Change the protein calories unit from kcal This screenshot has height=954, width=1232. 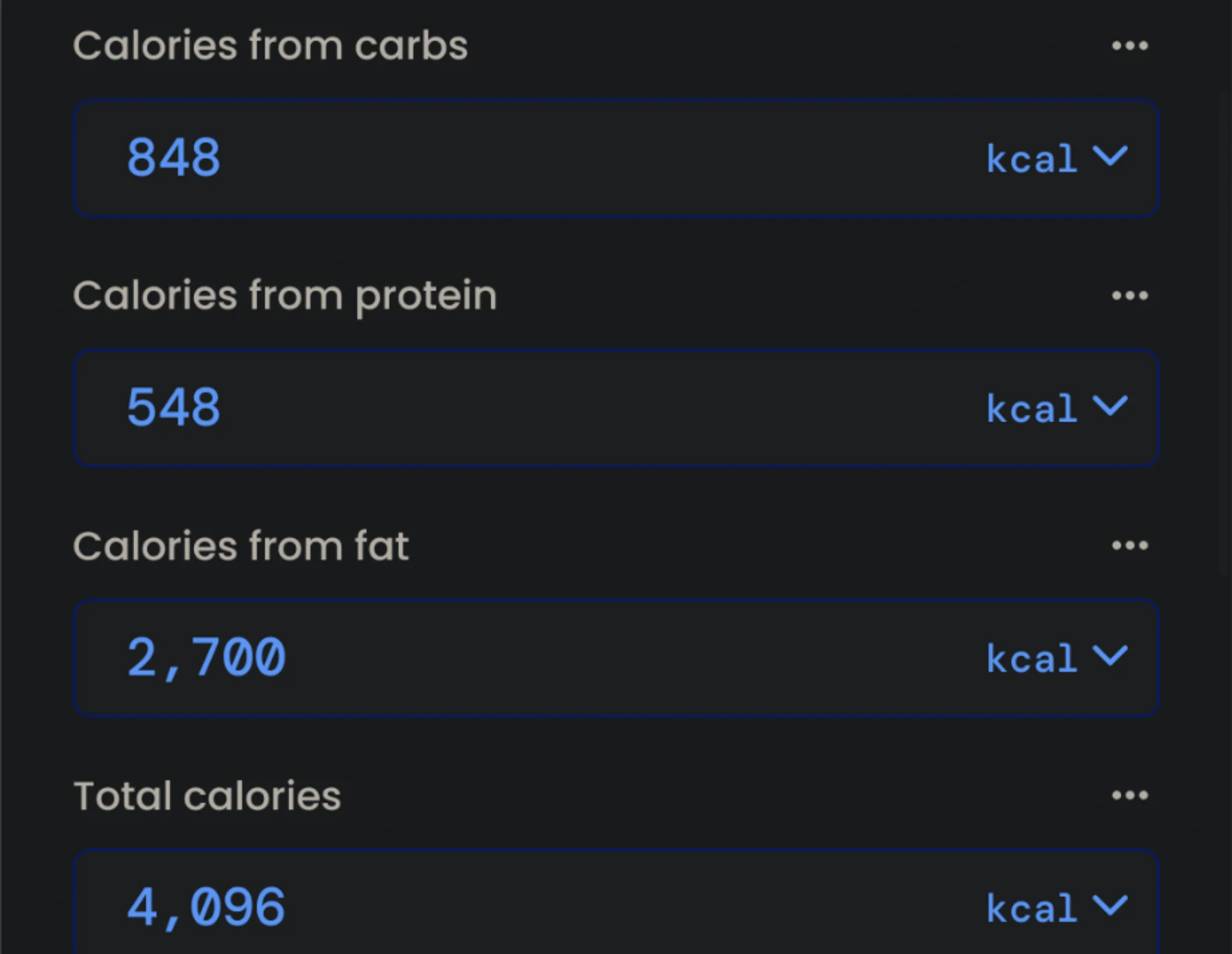[1056, 408]
